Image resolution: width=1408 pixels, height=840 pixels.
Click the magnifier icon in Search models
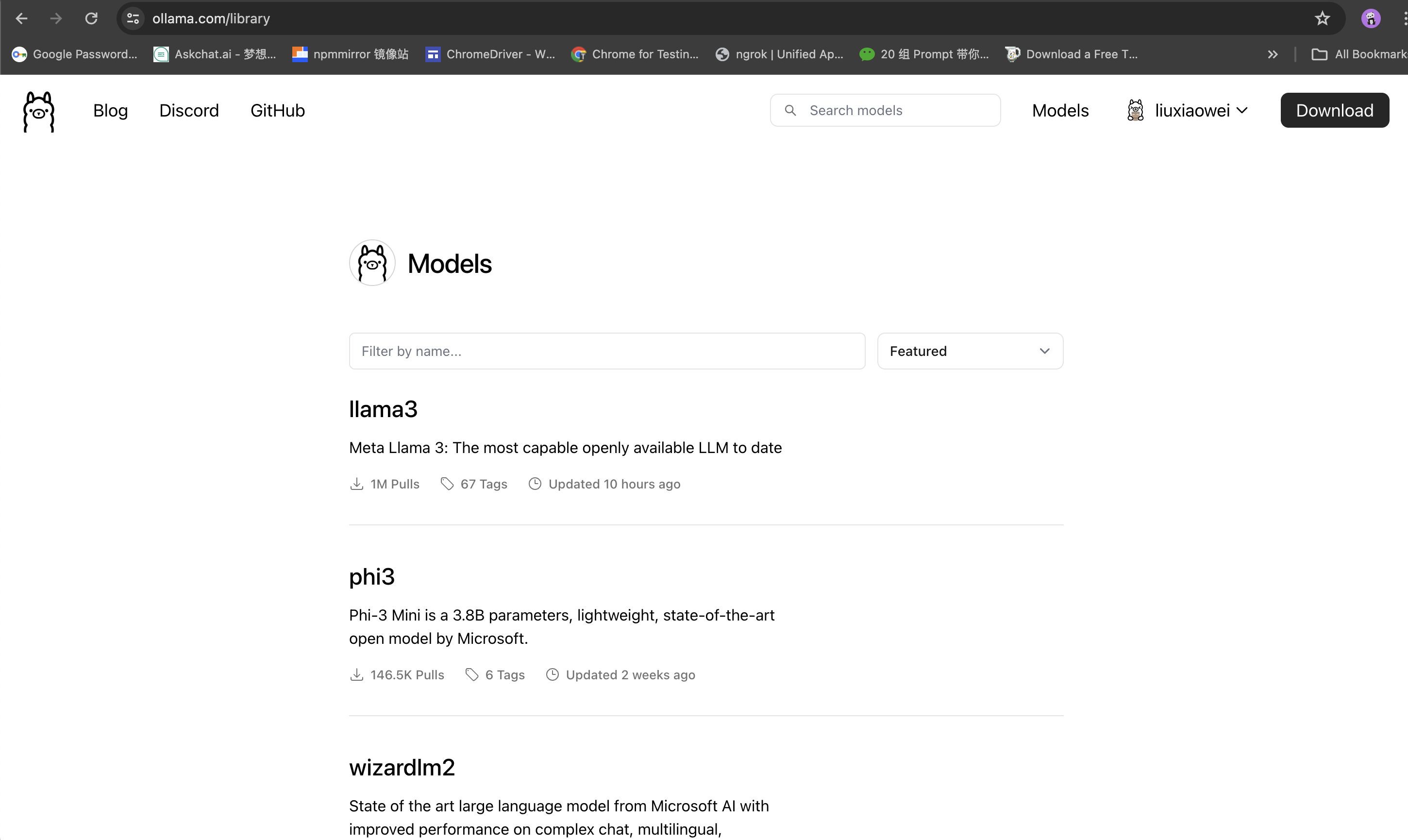pyautogui.click(x=790, y=110)
